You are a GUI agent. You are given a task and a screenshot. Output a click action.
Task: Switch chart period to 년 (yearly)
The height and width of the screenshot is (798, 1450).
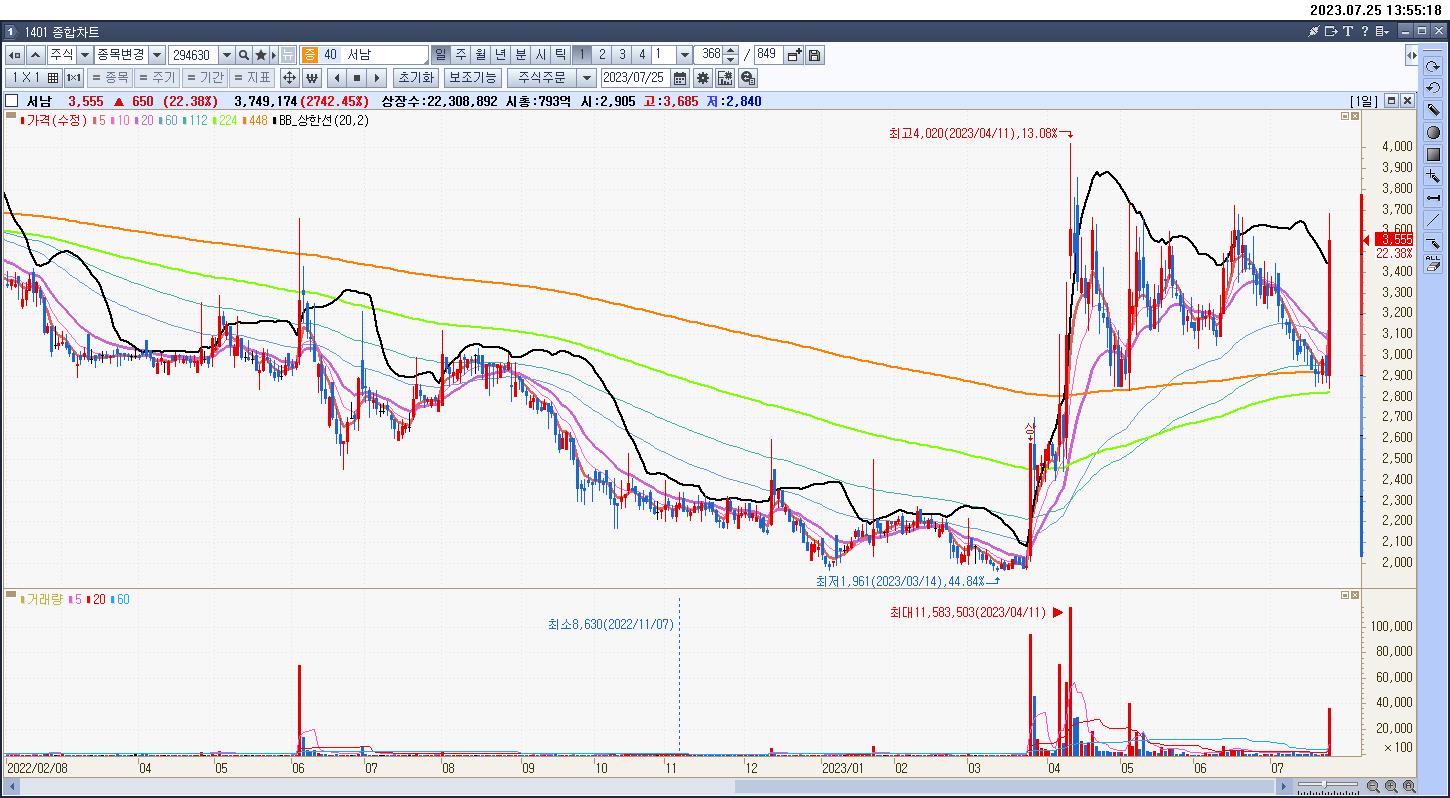pyautogui.click(x=501, y=55)
